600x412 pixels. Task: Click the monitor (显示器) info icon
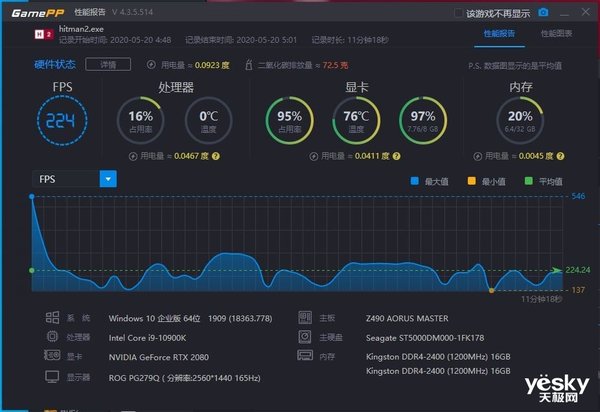click(52, 376)
